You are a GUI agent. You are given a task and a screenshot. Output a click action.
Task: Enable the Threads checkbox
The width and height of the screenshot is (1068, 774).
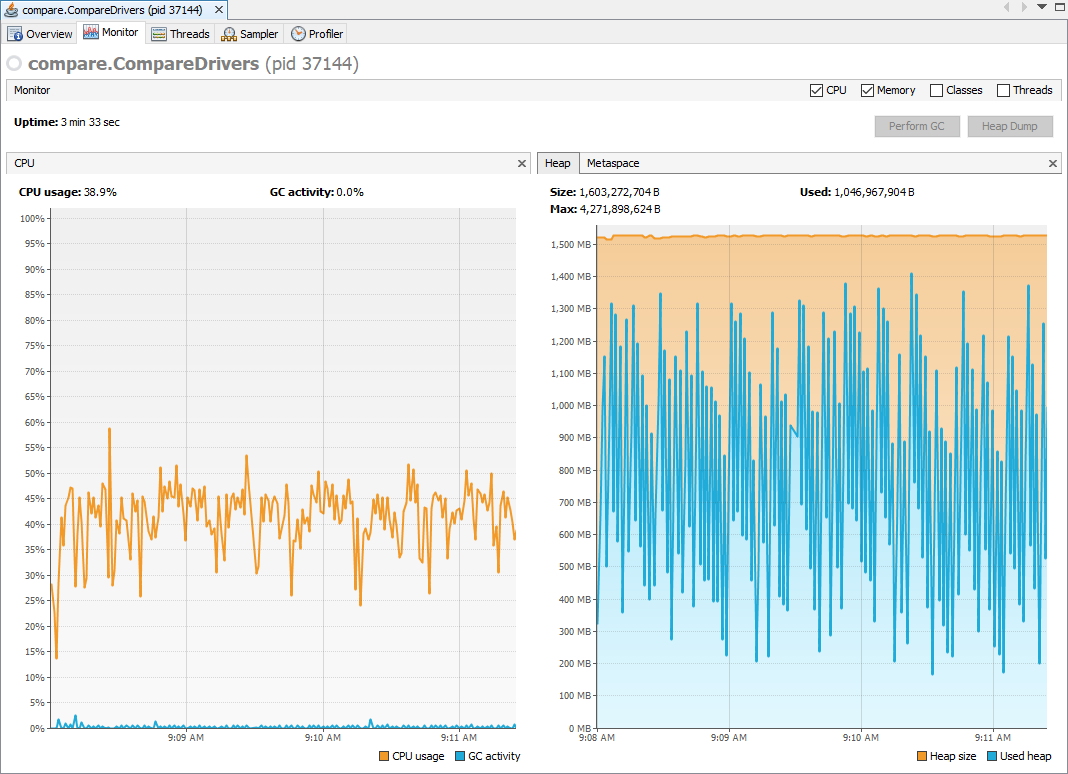tap(1004, 90)
